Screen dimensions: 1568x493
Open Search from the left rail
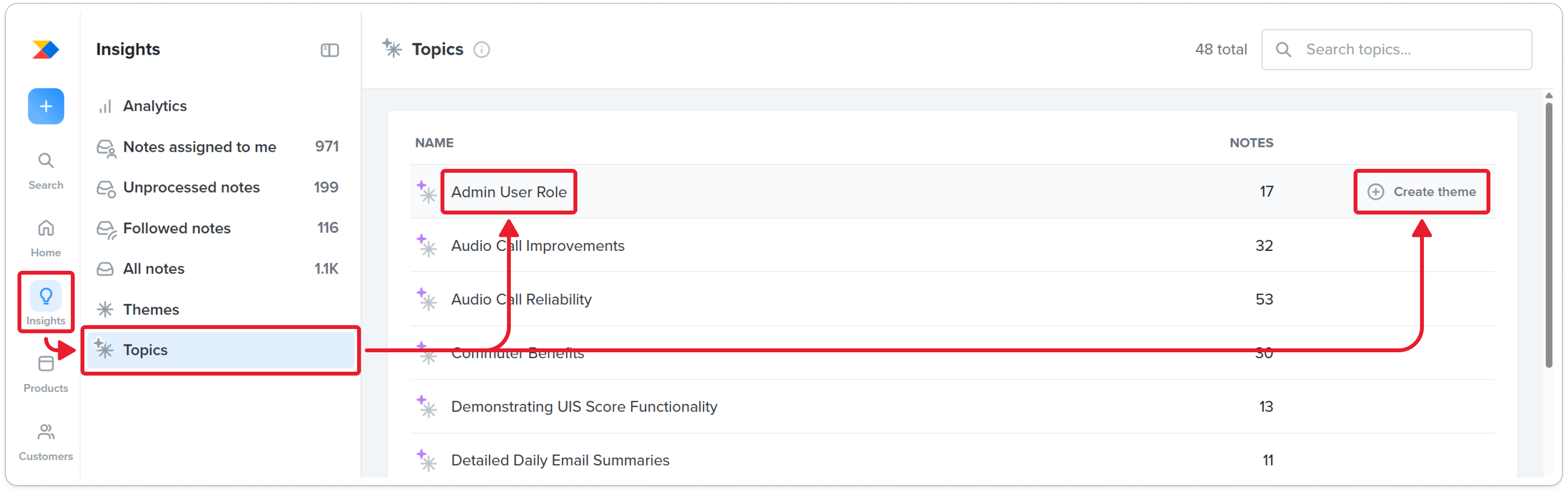(x=46, y=170)
